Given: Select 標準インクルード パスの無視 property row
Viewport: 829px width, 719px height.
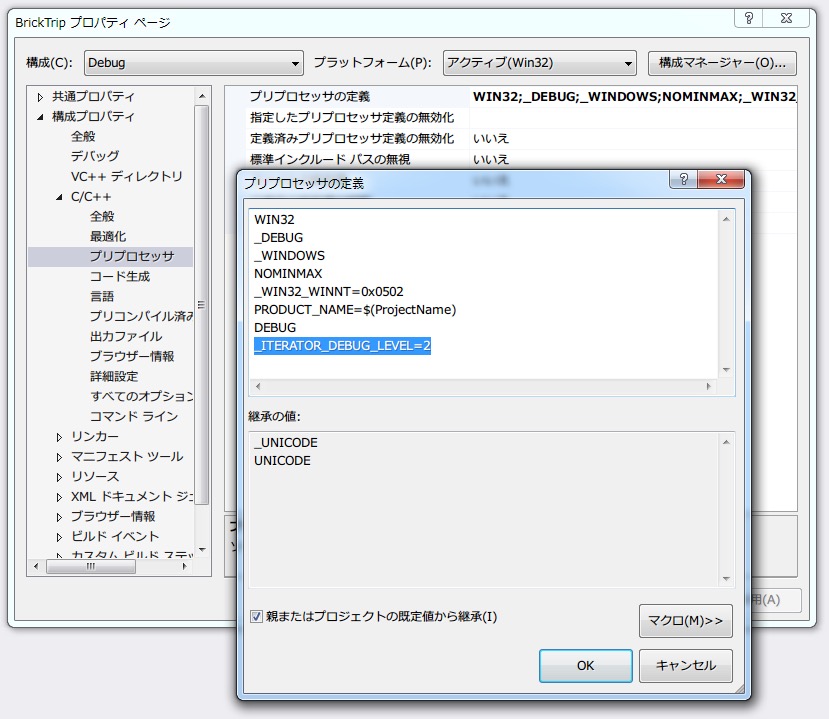Looking at the screenshot, I should (522, 159).
